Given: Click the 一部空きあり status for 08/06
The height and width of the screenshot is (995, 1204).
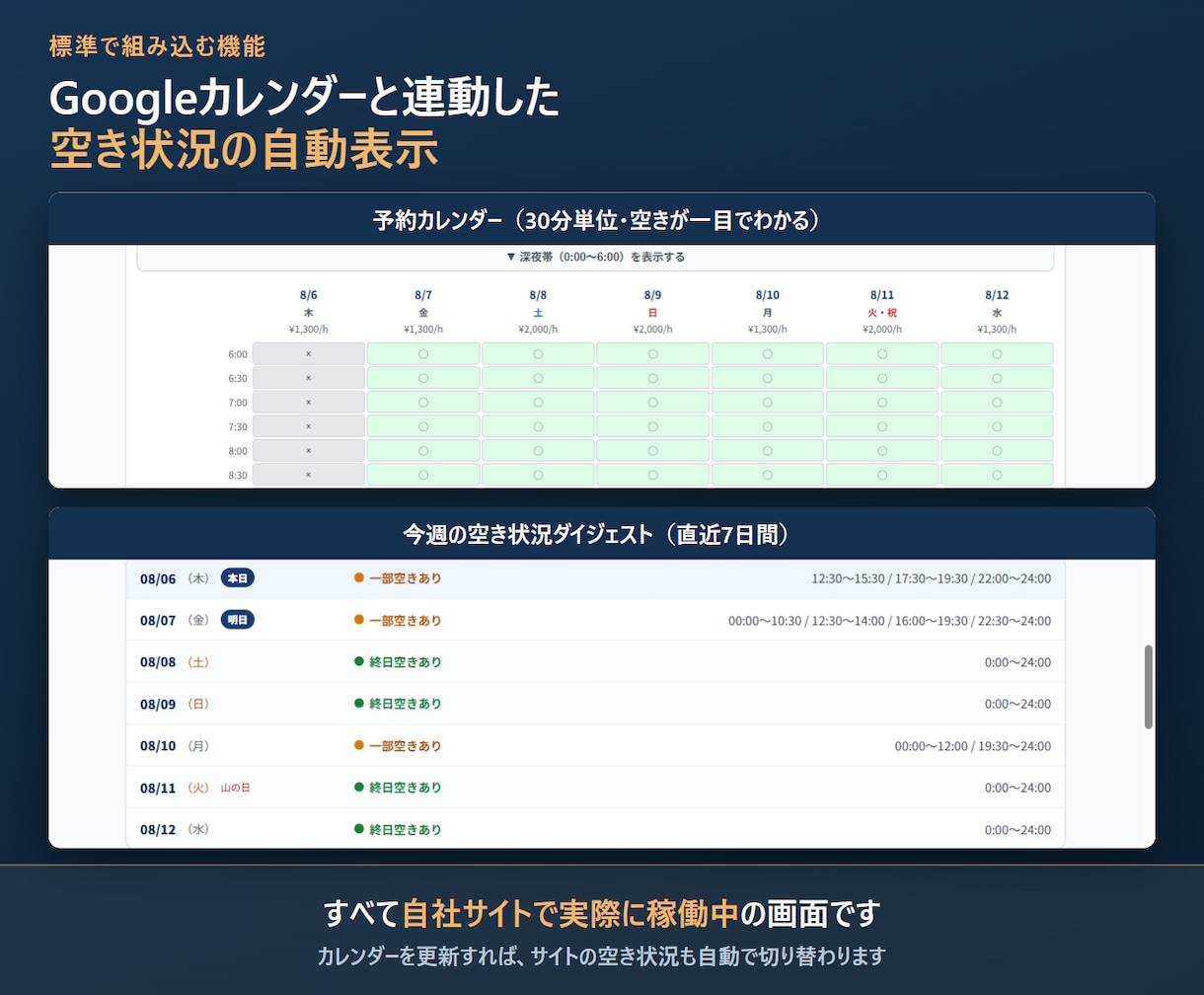Looking at the screenshot, I should click(398, 578).
